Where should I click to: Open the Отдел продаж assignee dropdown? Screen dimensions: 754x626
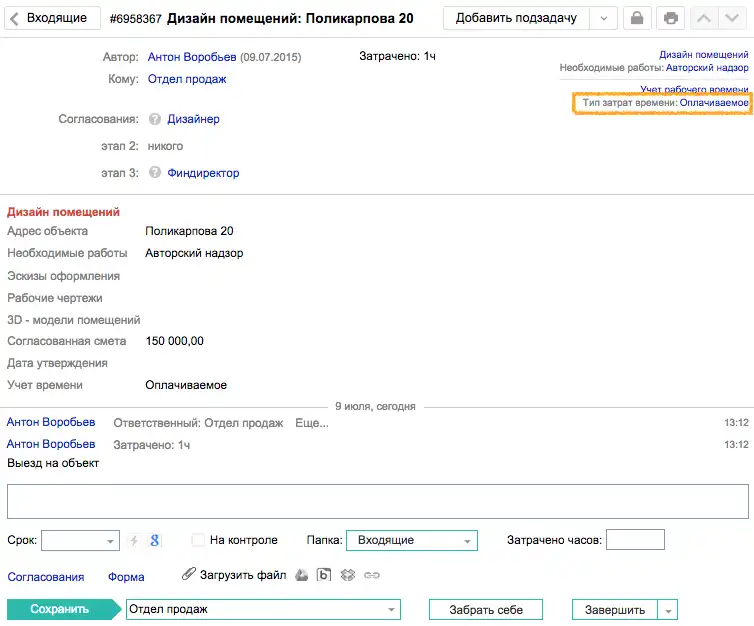tap(263, 609)
